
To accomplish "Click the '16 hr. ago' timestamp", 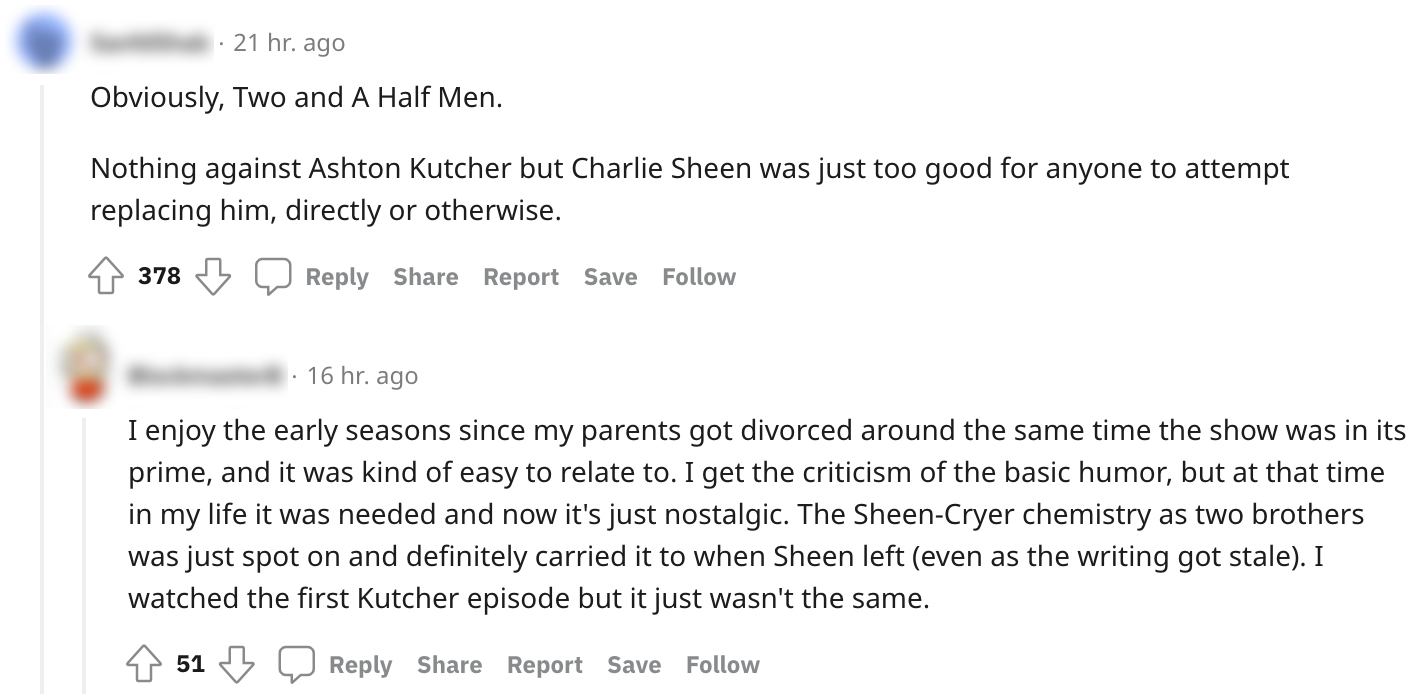I will [x=362, y=376].
